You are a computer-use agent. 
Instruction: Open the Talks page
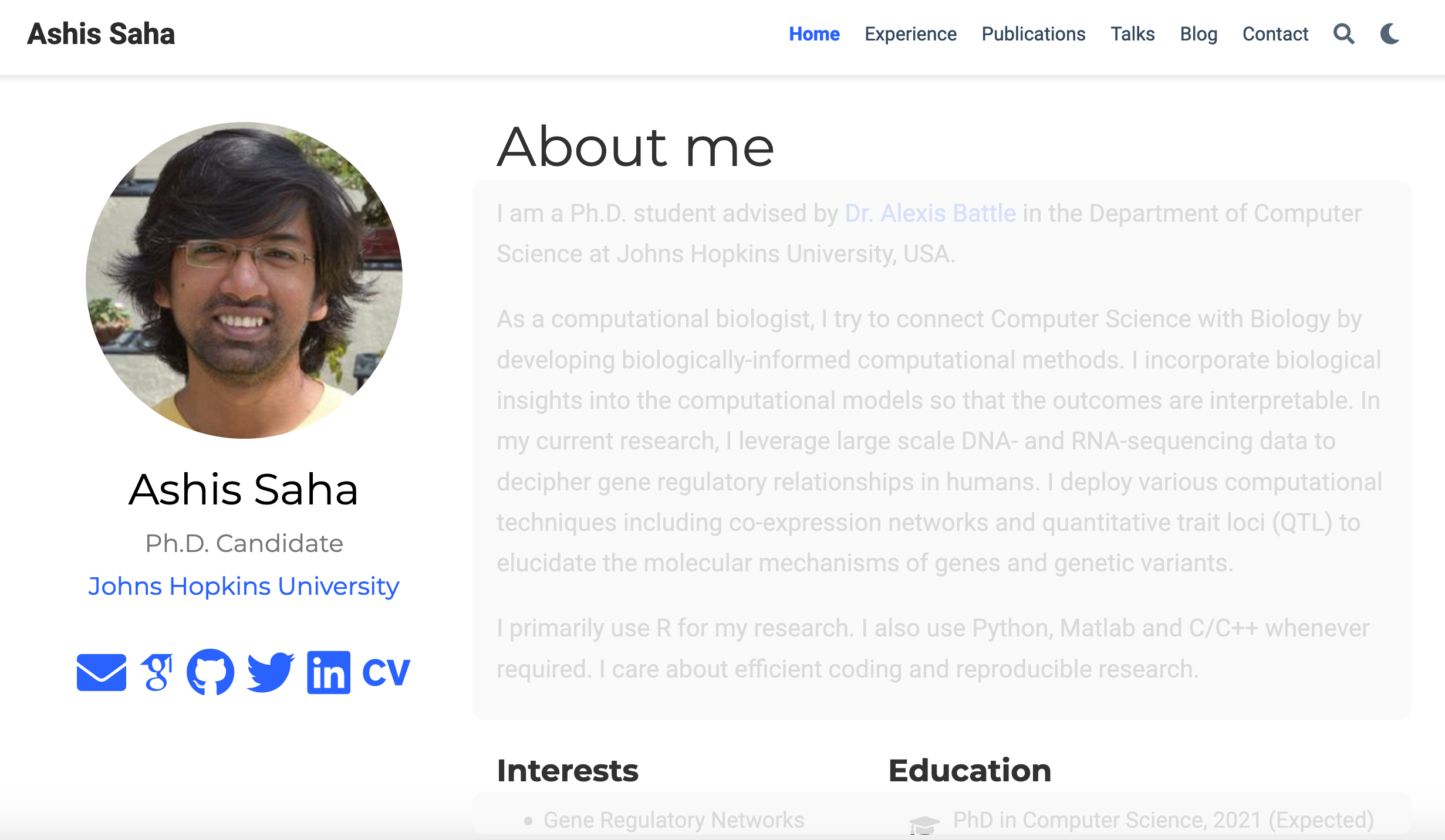1132,34
